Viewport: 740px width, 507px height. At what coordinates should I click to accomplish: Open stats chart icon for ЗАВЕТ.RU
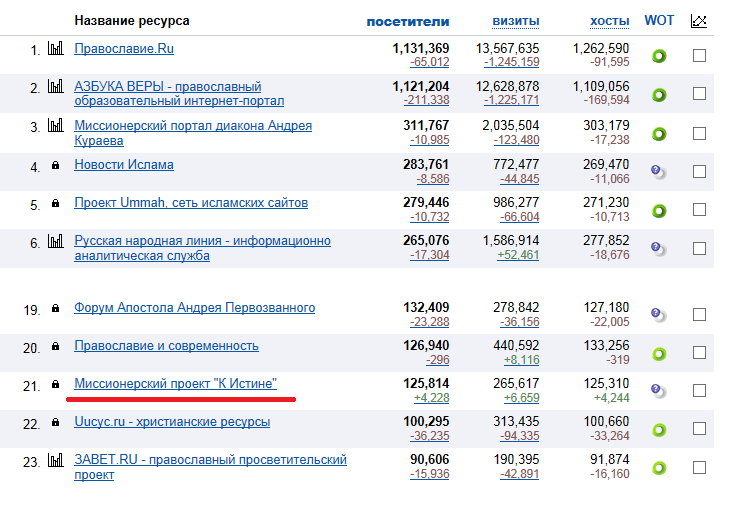(56, 460)
